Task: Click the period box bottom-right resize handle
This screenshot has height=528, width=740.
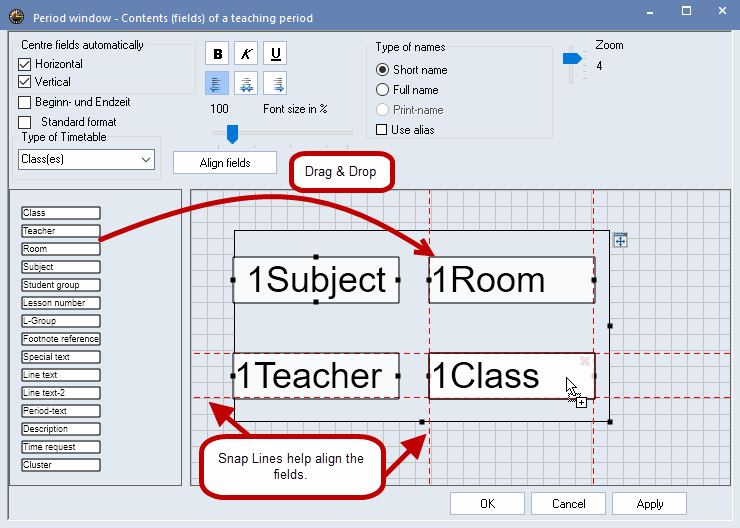Action: (610, 422)
